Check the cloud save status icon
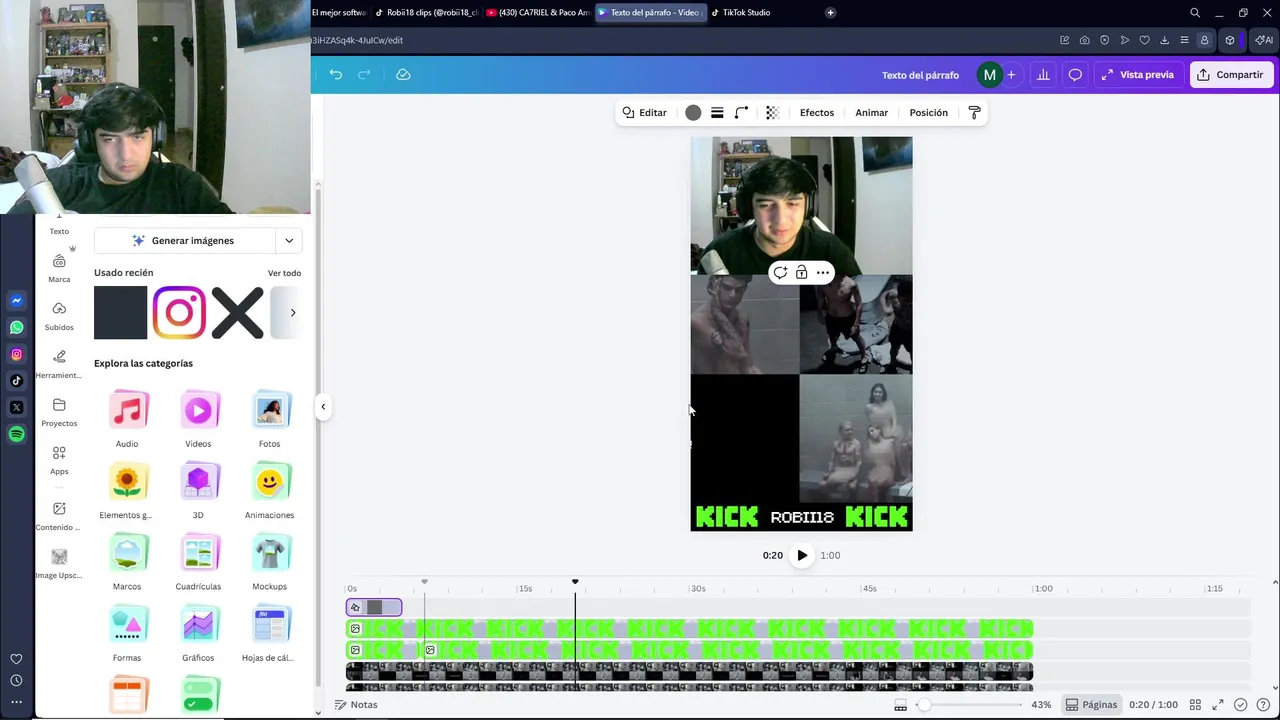Screen dimensions: 1280x720 click(403, 75)
